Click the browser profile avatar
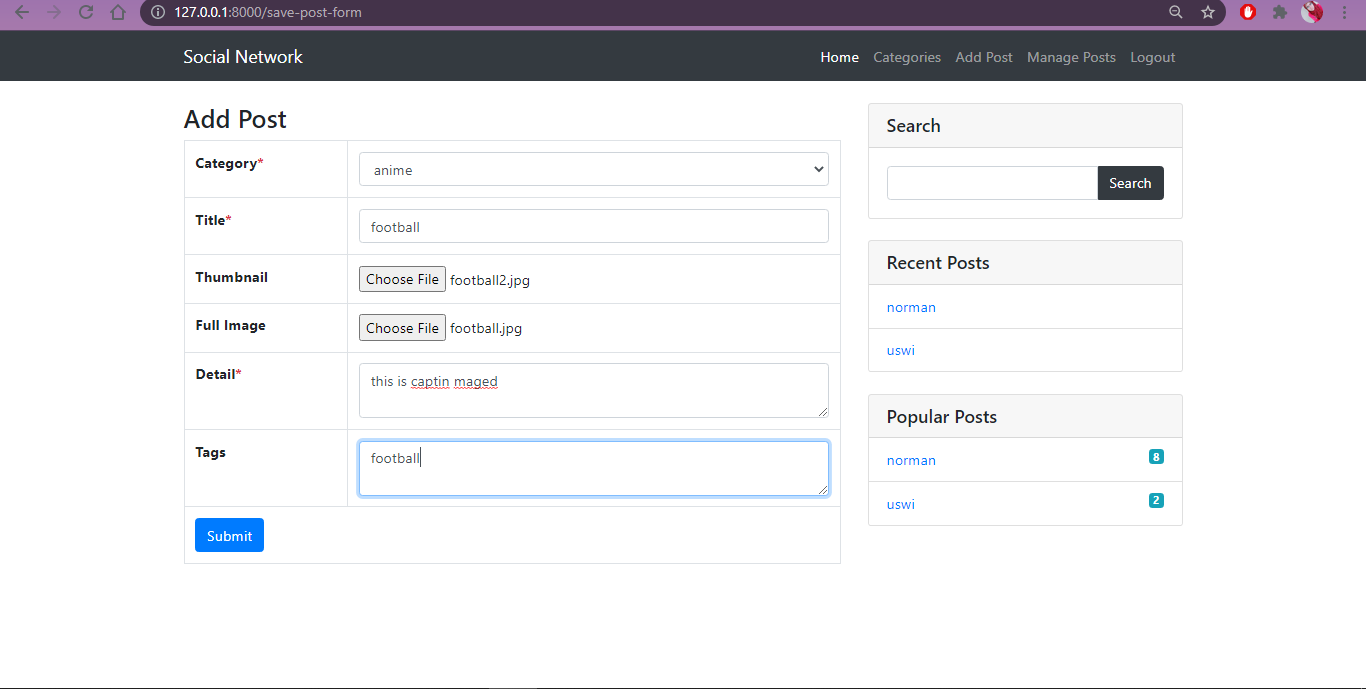This screenshot has height=689, width=1366. [1311, 12]
